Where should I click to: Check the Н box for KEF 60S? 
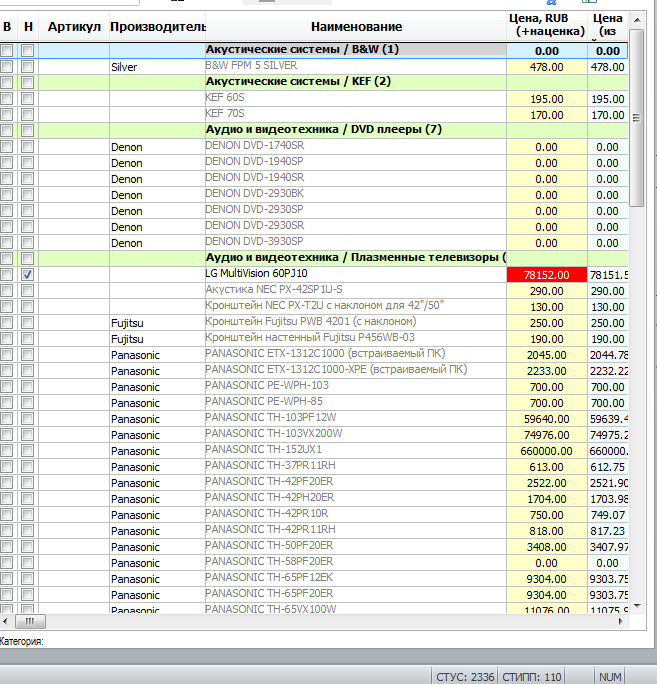coord(27,99)
